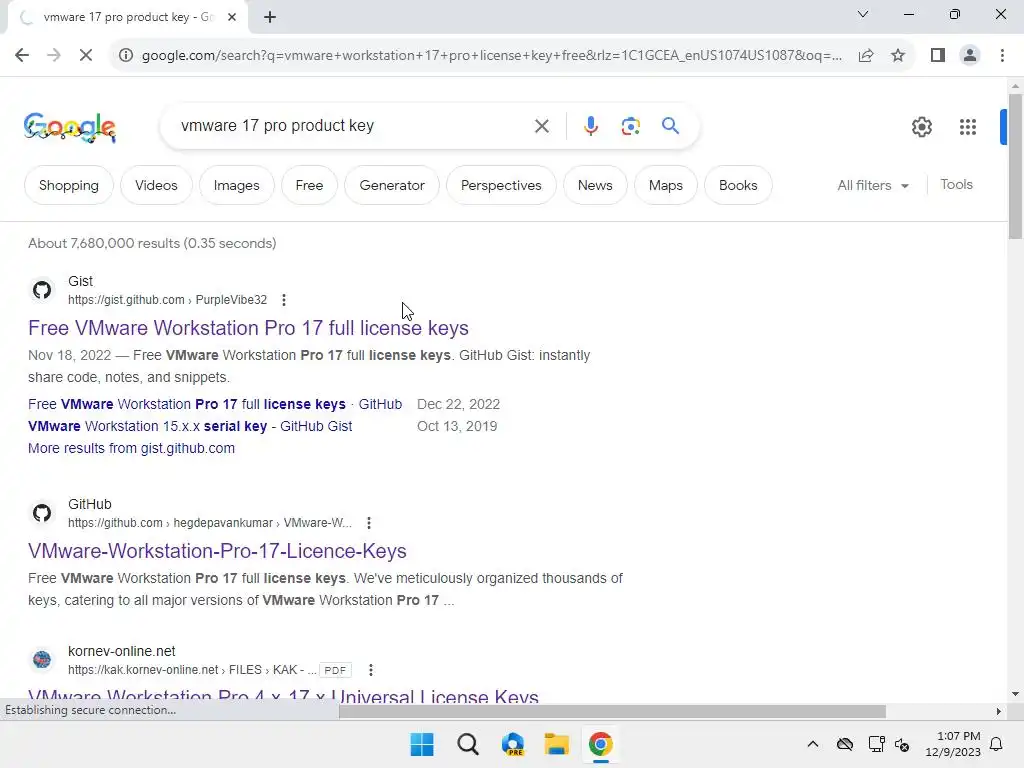Open Dec 22, 2022 sub-result link
Viewport: 1024px width, 768px height.
point(215,404)
